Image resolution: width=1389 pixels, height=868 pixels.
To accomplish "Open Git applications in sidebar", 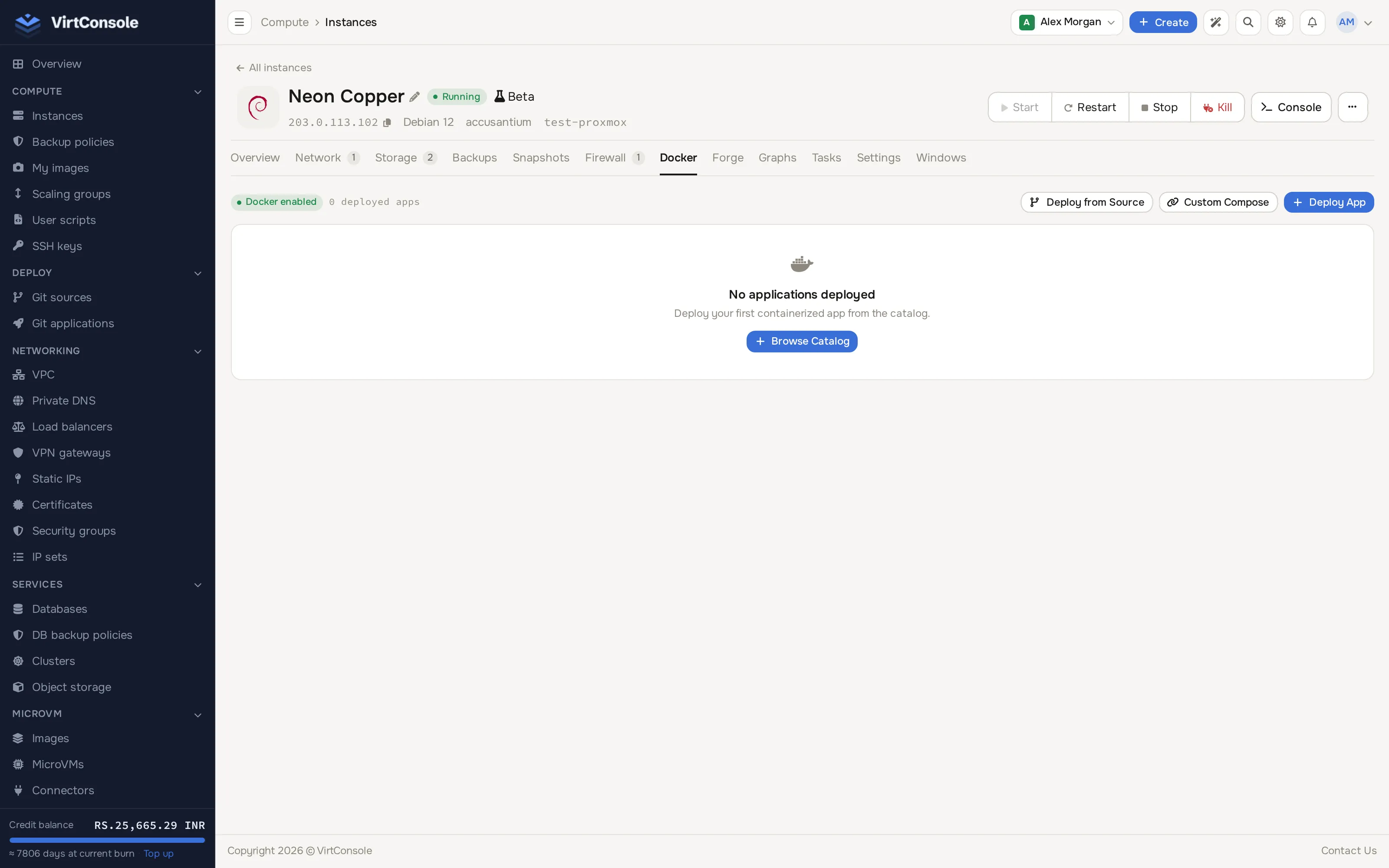I will (107, 323).
